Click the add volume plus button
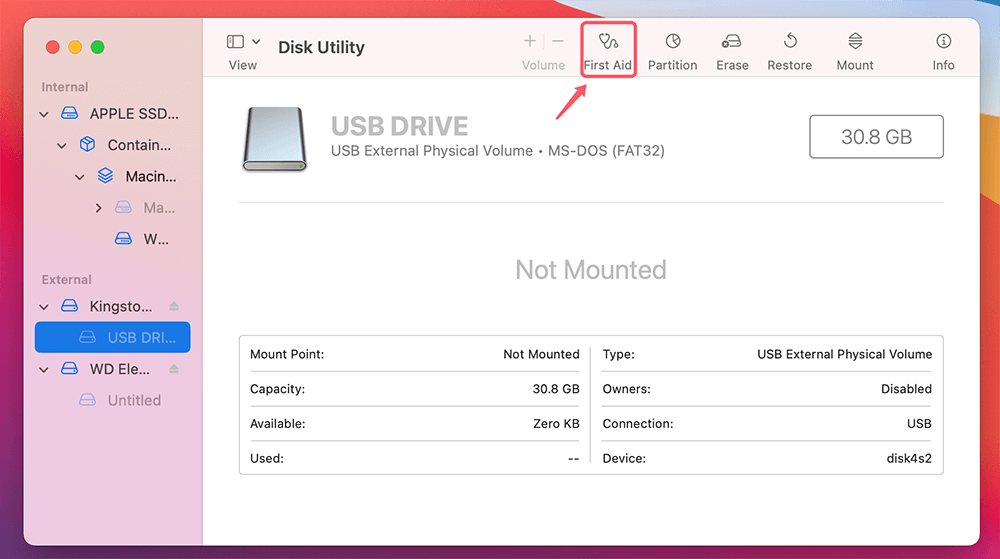1000x559 pixels. [530, 42]
